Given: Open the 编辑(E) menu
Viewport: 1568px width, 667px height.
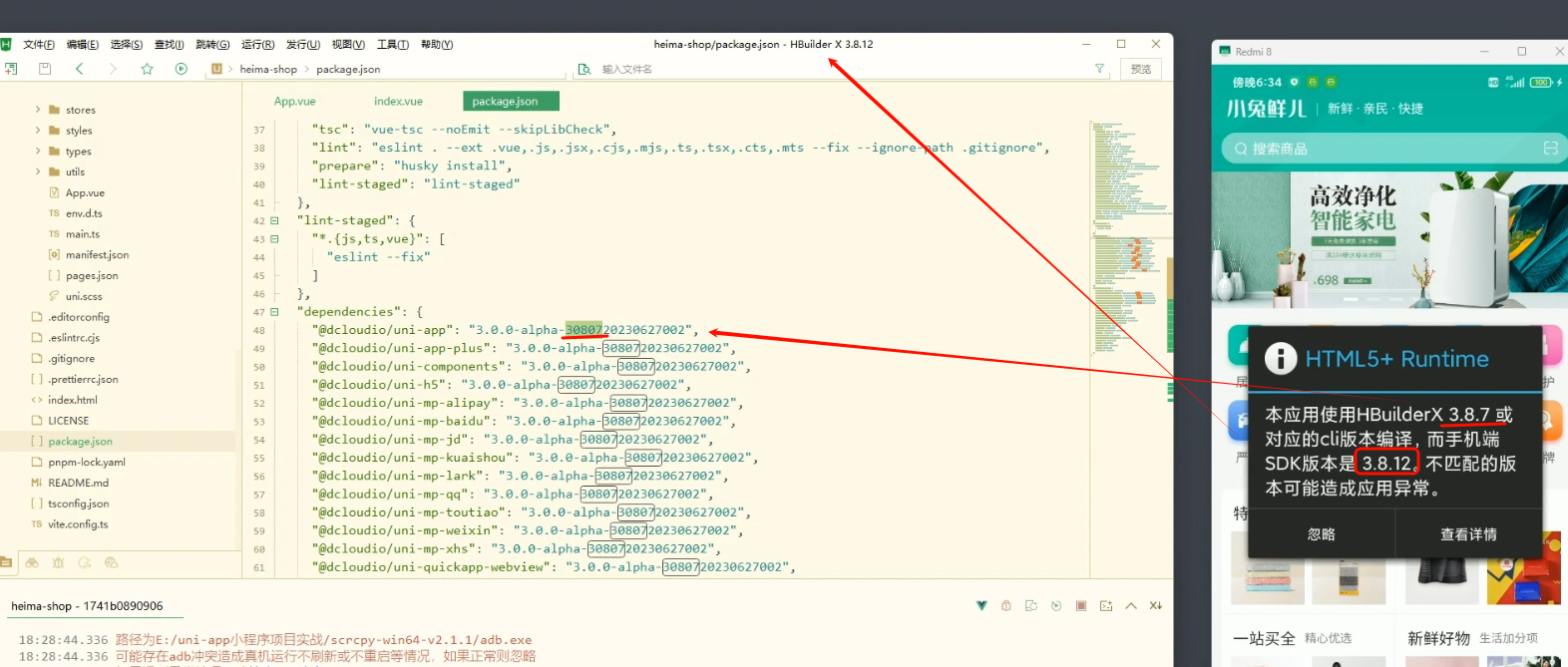Looking at the screenshot, I should (83, 45).
